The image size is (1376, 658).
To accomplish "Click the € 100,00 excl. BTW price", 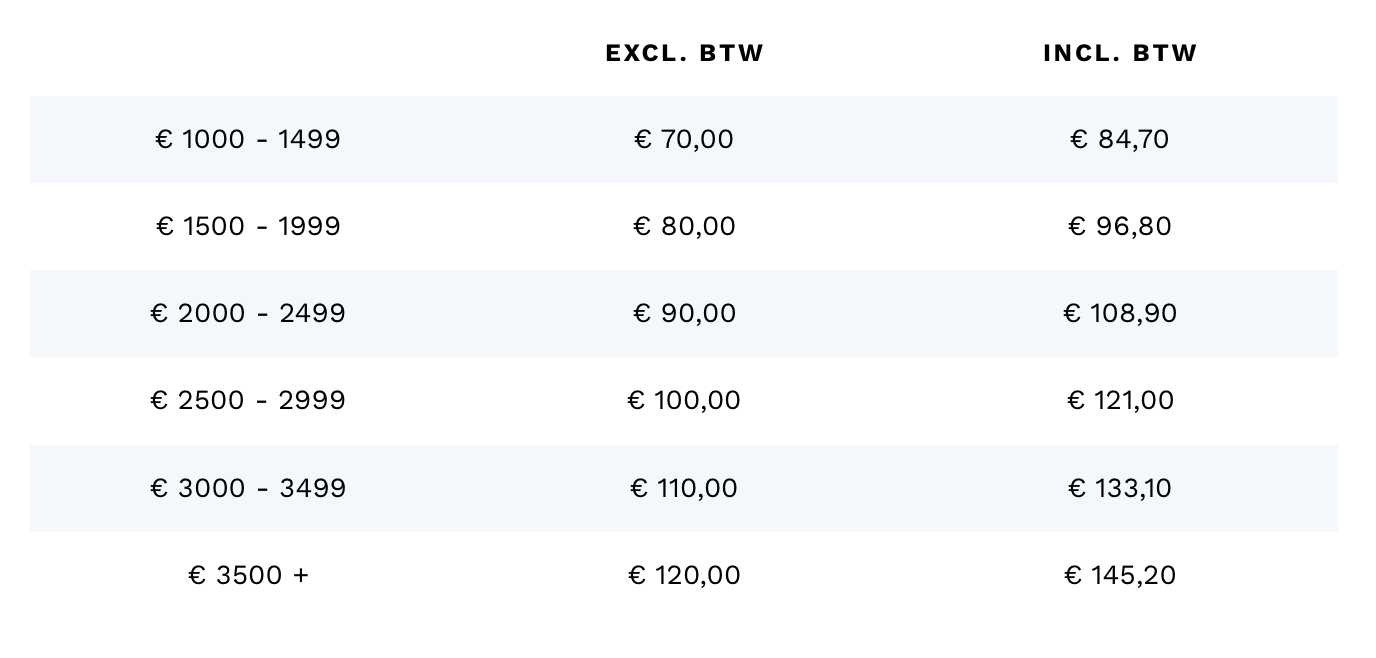I will (684, 400).
